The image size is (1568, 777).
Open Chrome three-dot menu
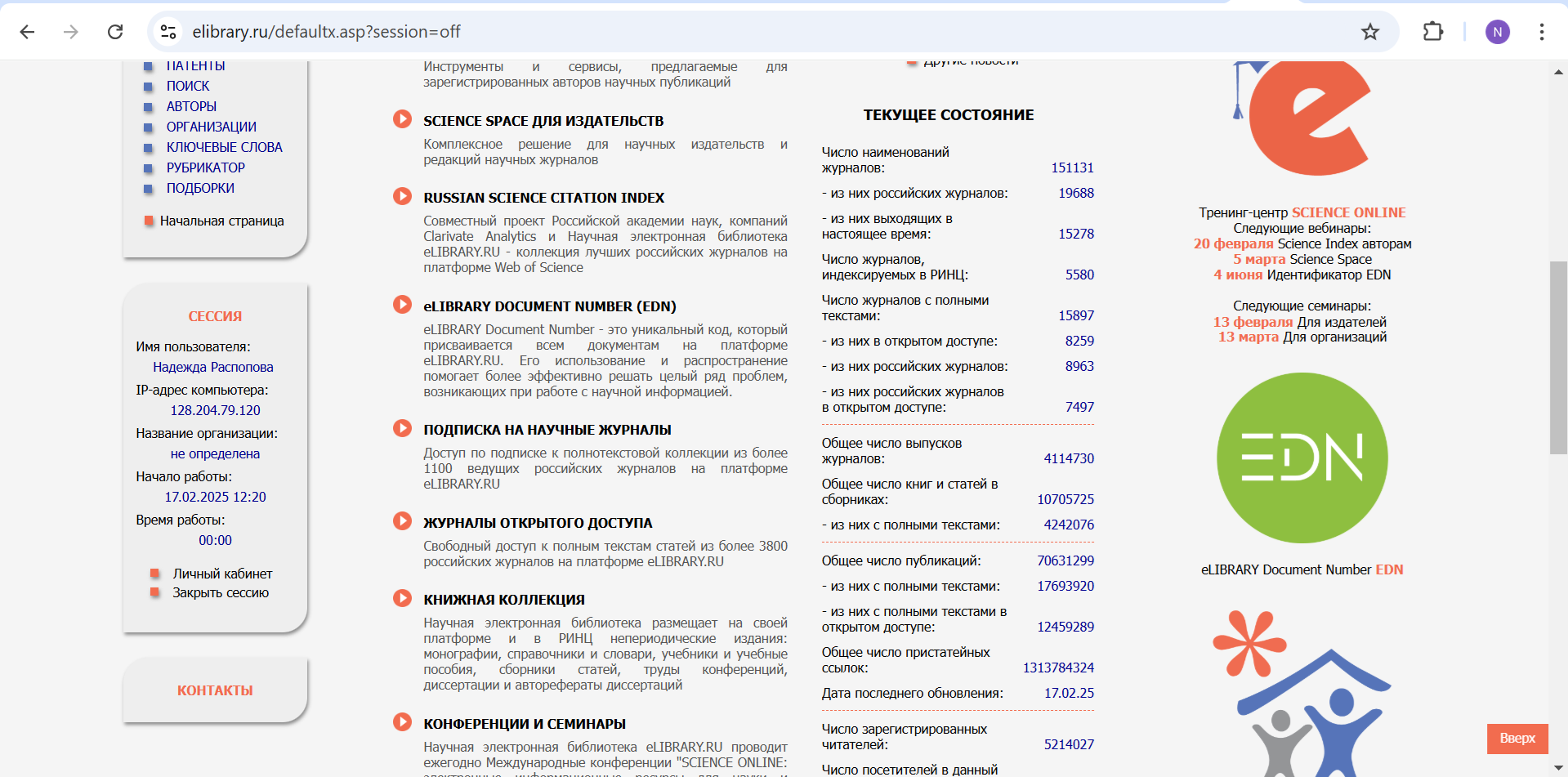[1541, 32]
